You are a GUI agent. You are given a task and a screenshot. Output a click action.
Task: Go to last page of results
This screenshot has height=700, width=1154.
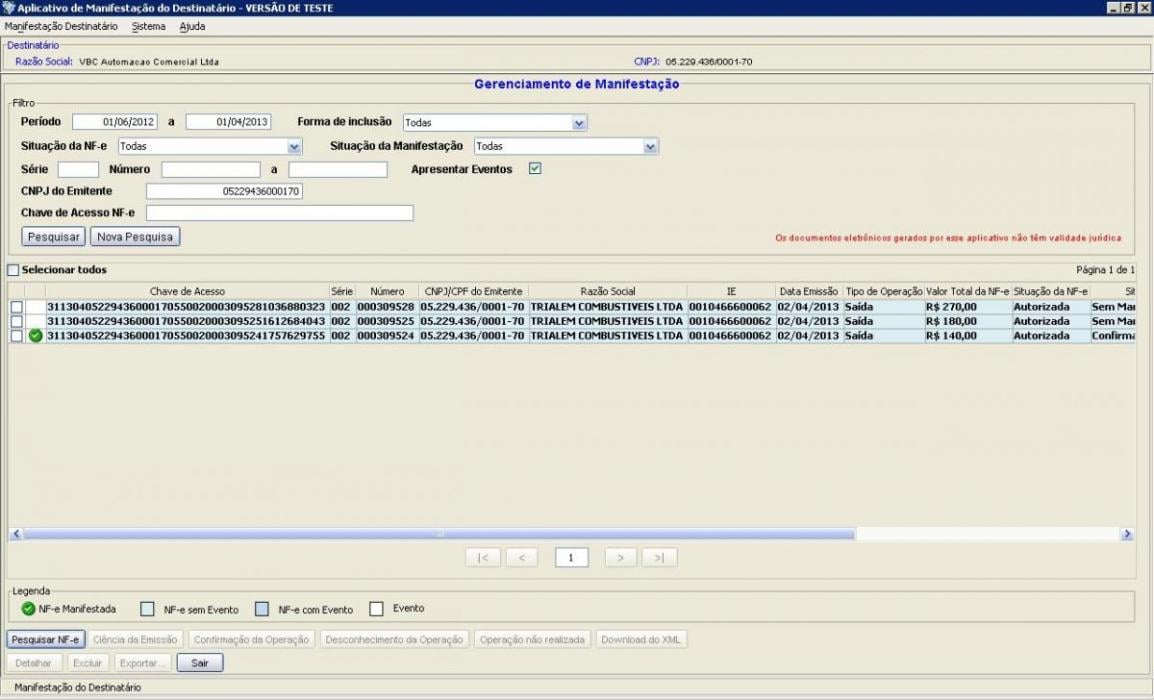[x=659, y=558]
